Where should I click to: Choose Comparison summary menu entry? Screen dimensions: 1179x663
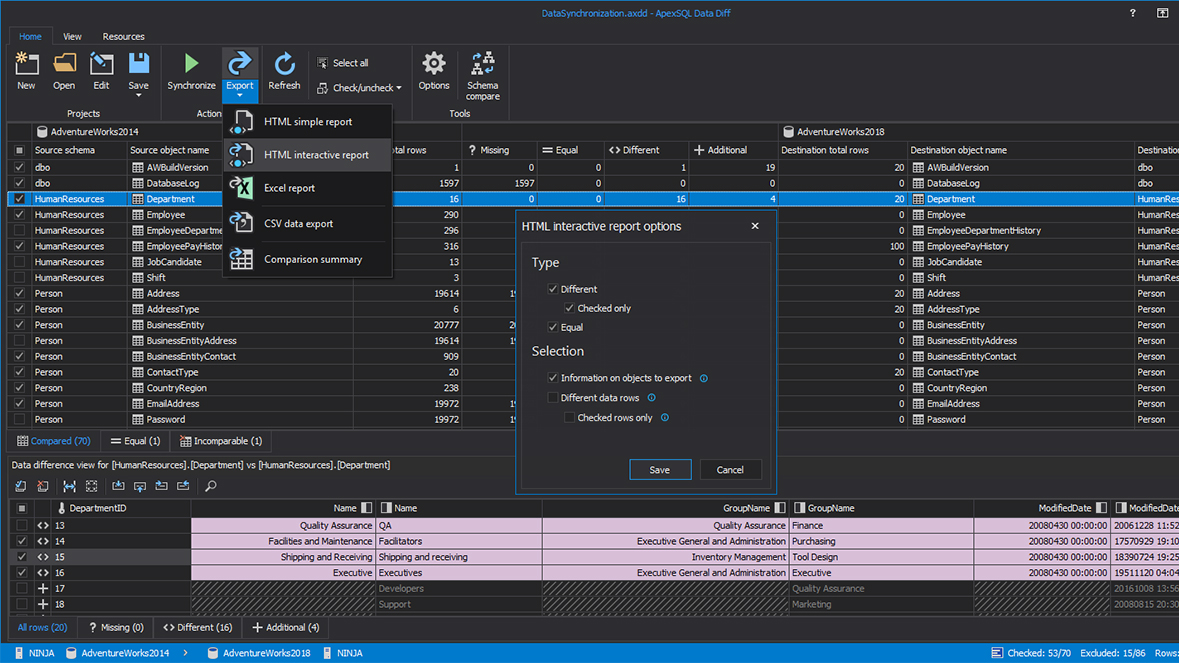(x=308, y=259)
